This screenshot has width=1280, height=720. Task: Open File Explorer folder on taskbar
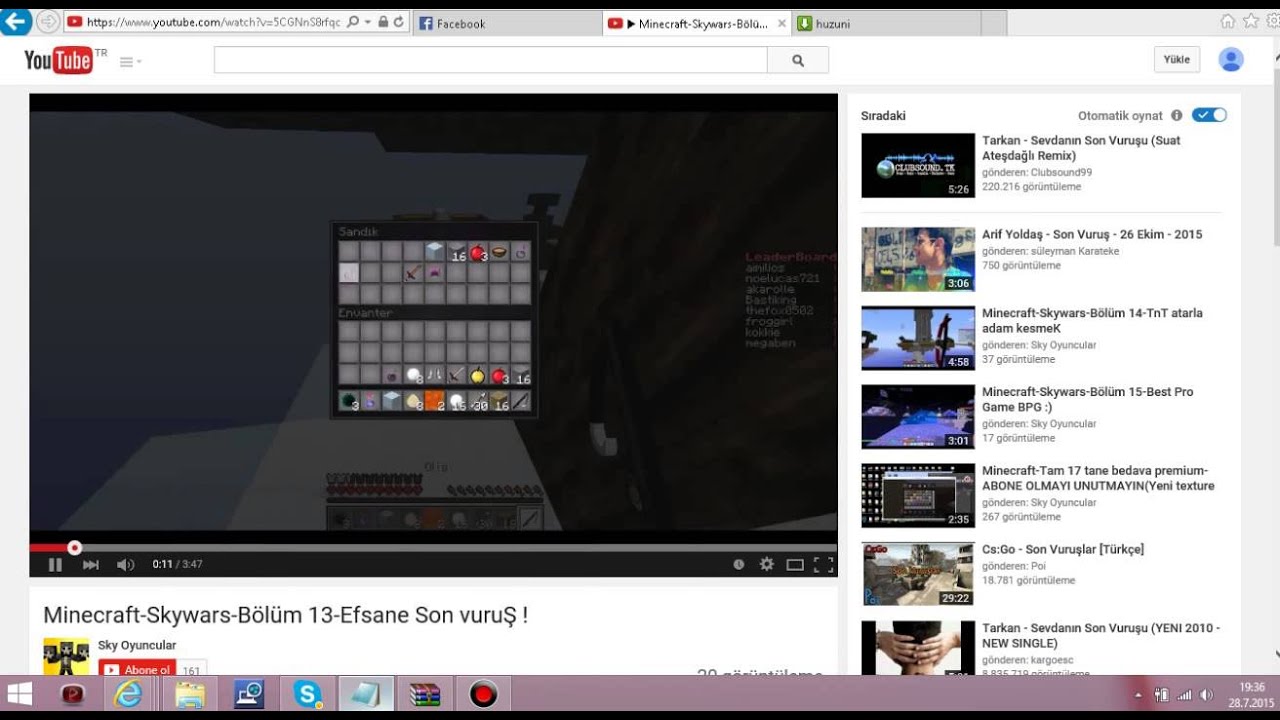pyautogui.click(x=189, y=694)
